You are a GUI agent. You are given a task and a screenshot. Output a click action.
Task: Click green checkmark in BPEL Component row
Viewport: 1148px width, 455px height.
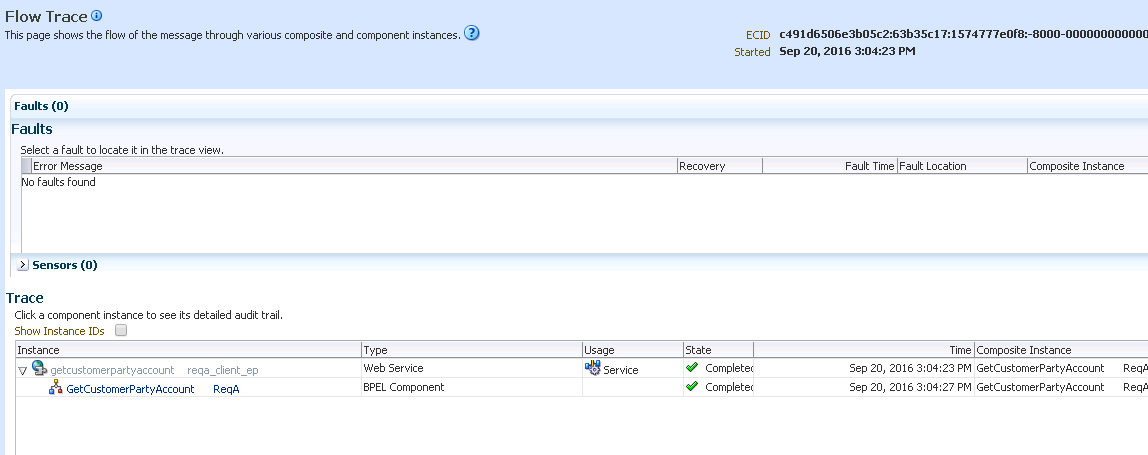click(x=692, y=386)
